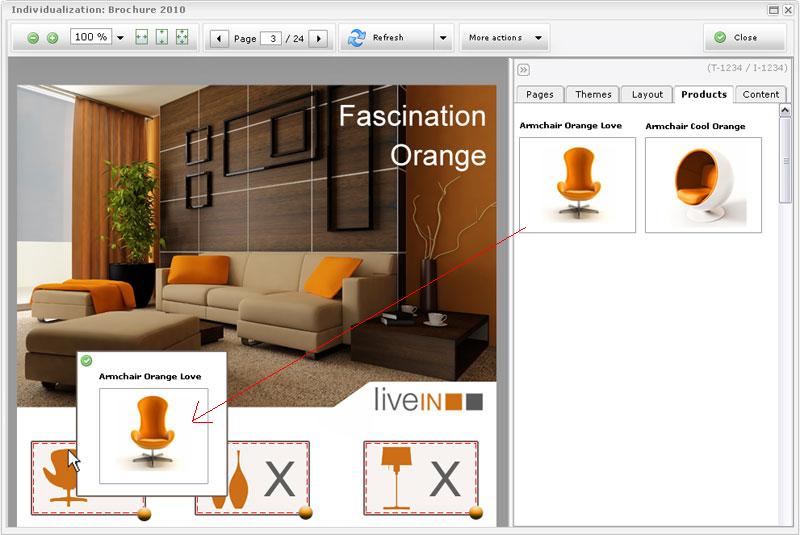Click the fit to height icon
The width and height of the screenshot is (800, 535).
pyautogui.click(x=161, y=38)
